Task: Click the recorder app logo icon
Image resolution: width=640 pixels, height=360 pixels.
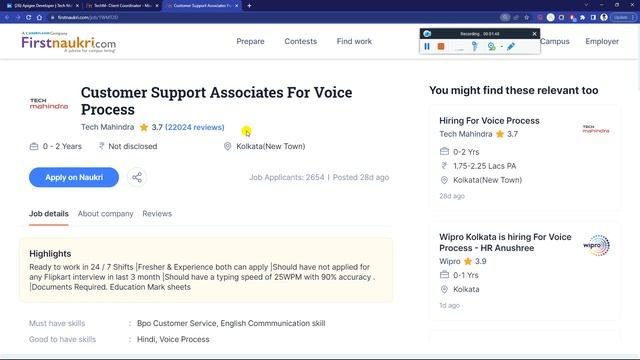Action: (x=427, y=34)
